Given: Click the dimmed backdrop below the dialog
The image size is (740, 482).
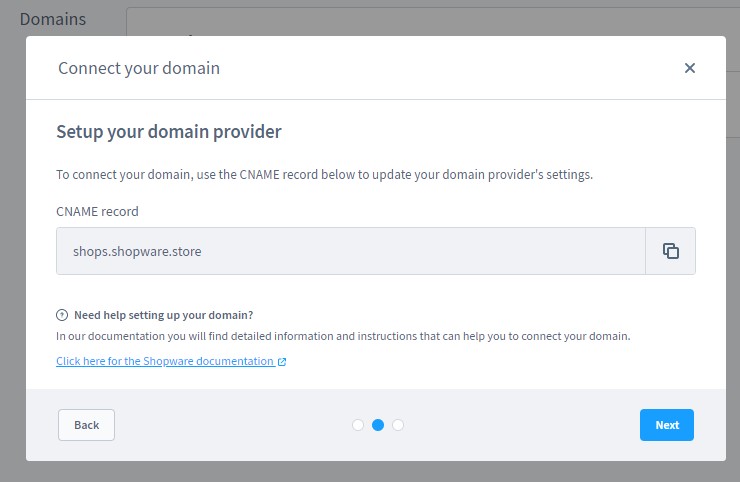Looking at the screenshot, I should click(370, 472).
